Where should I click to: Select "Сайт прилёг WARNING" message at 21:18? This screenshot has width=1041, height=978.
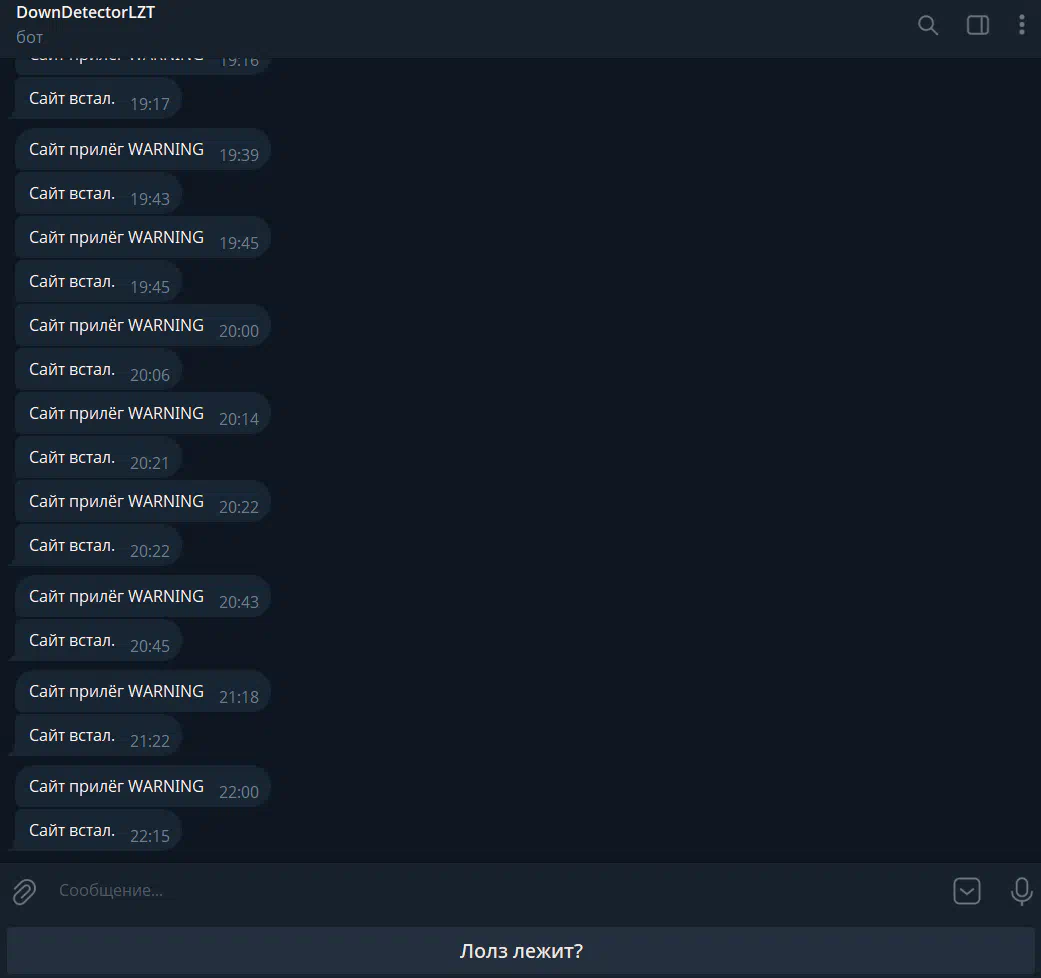pos(142,691)
